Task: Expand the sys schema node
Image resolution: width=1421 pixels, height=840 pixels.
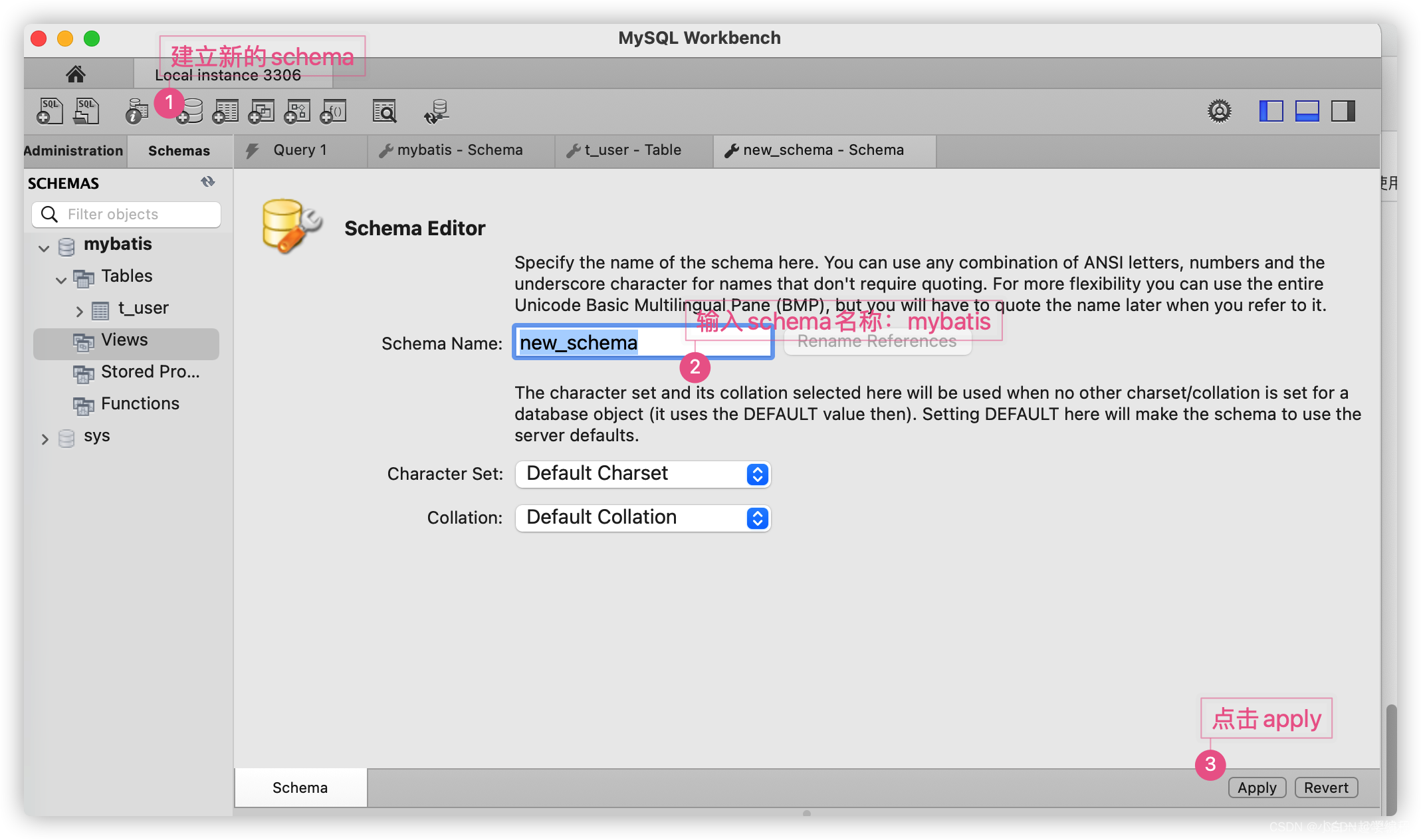Action: 45,439
